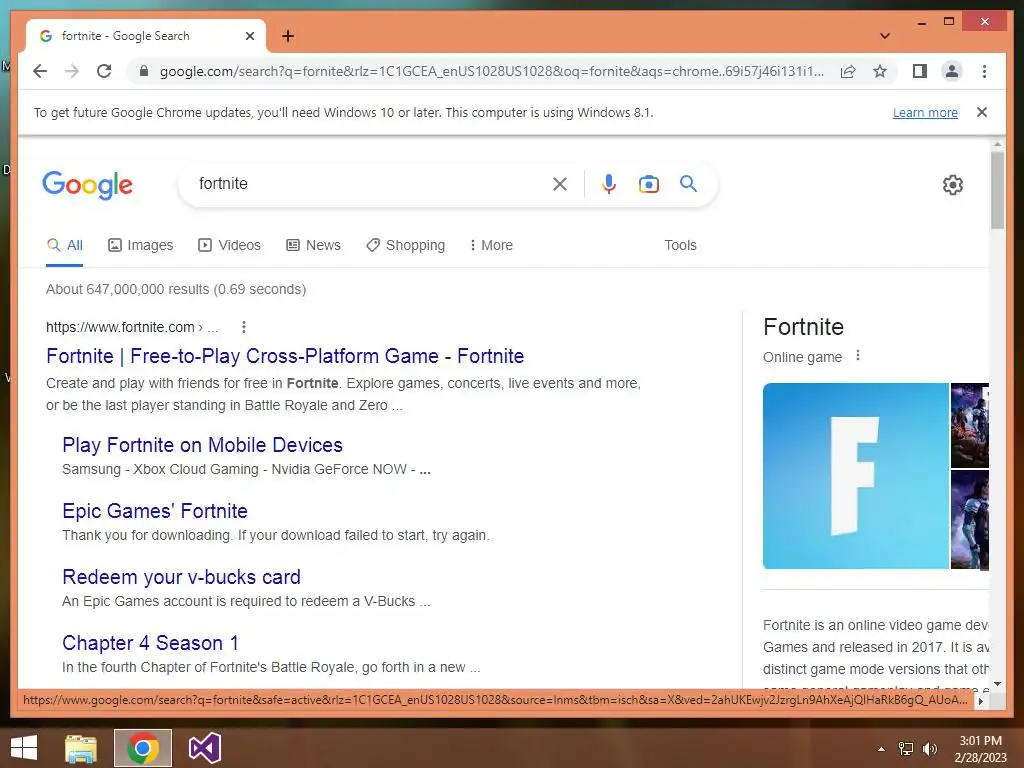1024x768 pixels.
Task: Open the volume control tray icon
Action: pos(929,749)
